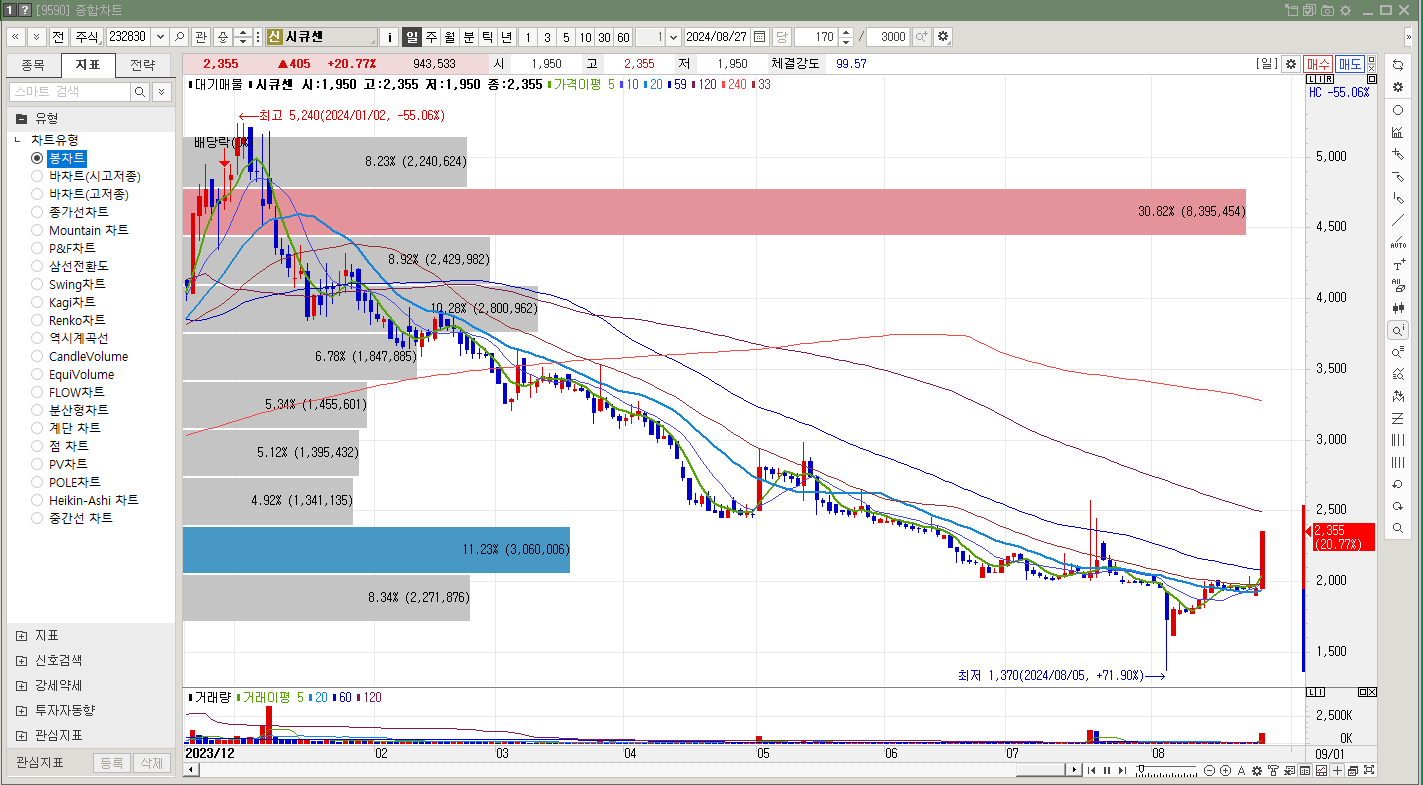Click the undo arrow in right toolbar
Image resolution: width=1423 pixels, height=785 pixels.
(1398, 484)
